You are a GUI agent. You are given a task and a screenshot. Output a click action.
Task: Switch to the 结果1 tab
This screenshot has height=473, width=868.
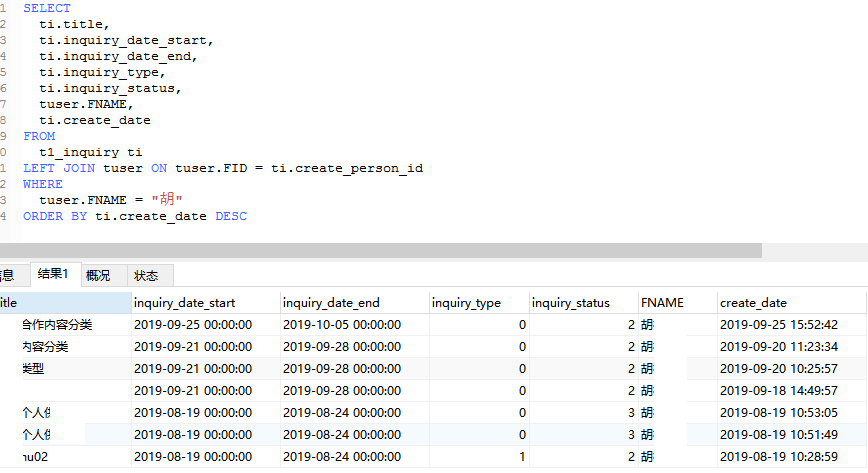click(x=55, y=274)
